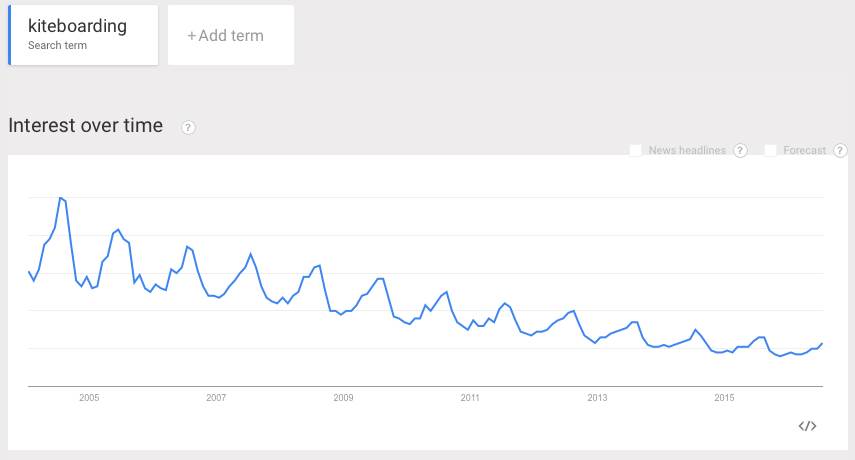This screenshot has width=855, height=460.
Task: Click the end point of the trend line
Action: point(822,344)
